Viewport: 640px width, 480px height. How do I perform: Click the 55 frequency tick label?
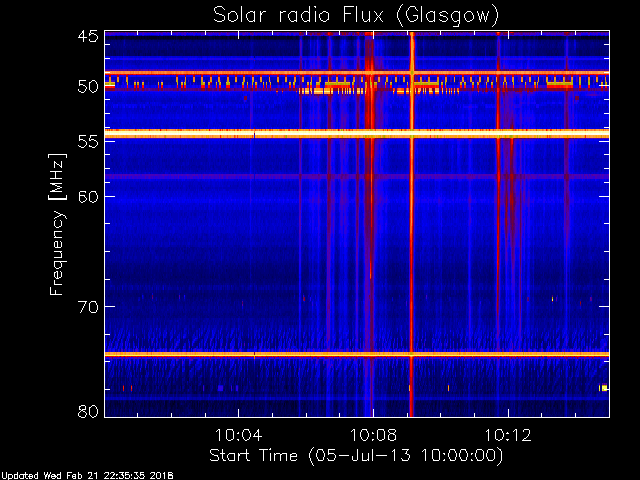[88, 142]
